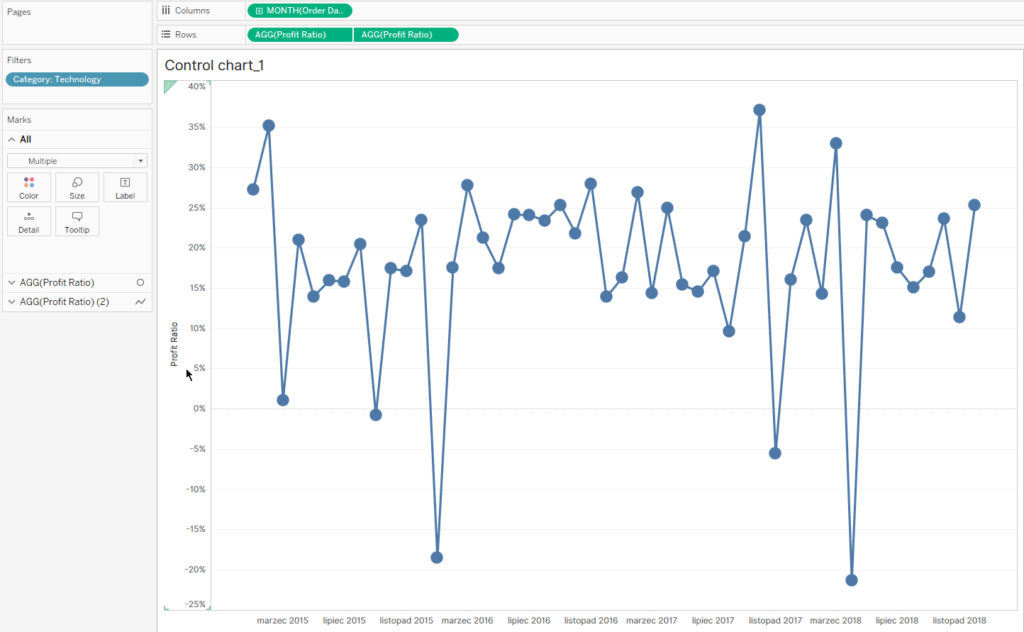Viewport: 1024px width, 632px height.
Task: Click the 0% axis tick label
Action: tap(199, 409)
